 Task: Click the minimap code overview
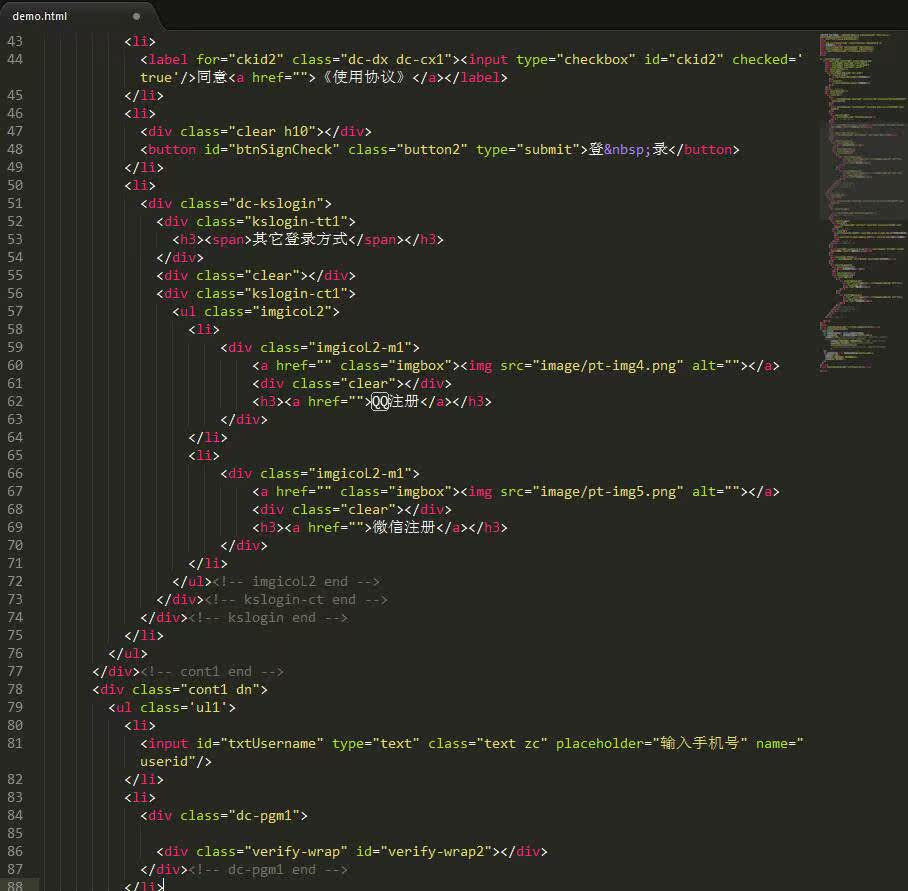[x=862, y=201]
